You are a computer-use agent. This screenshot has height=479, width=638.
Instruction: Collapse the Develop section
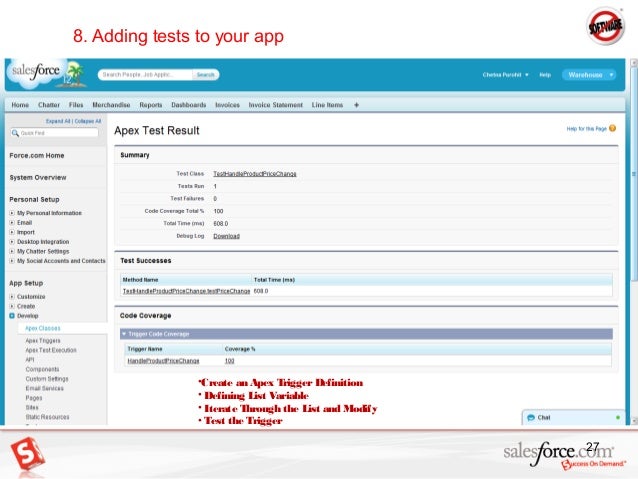(x=12, y=316)
